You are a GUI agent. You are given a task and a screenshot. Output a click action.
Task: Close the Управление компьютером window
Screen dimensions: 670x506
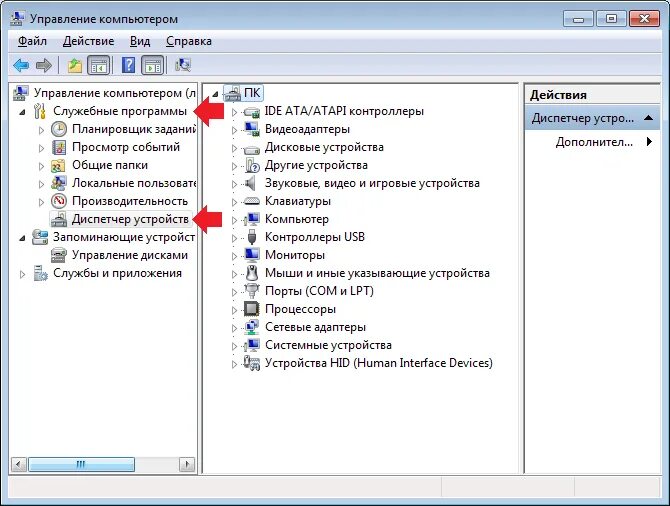[644, 19]
